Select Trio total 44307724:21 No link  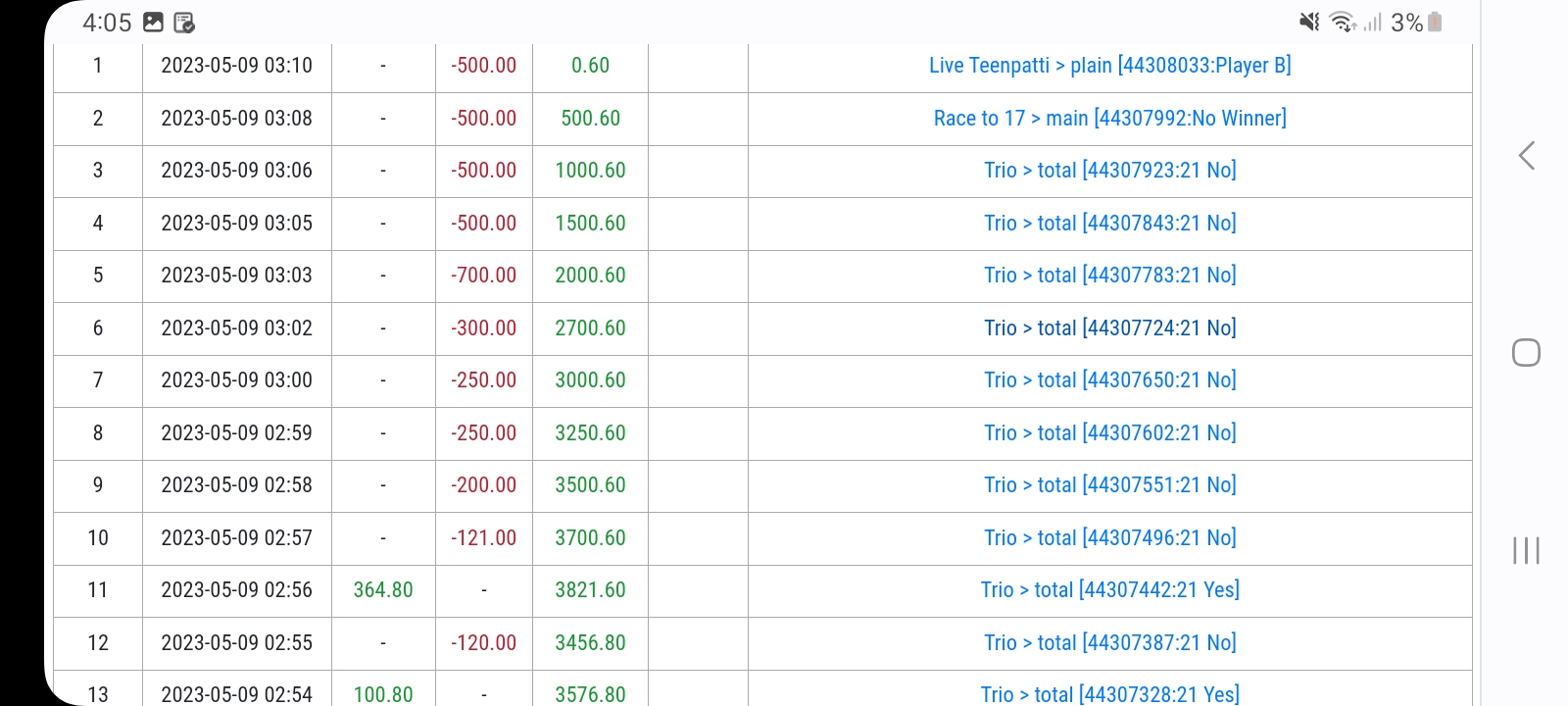click(x=1109, y=328)
